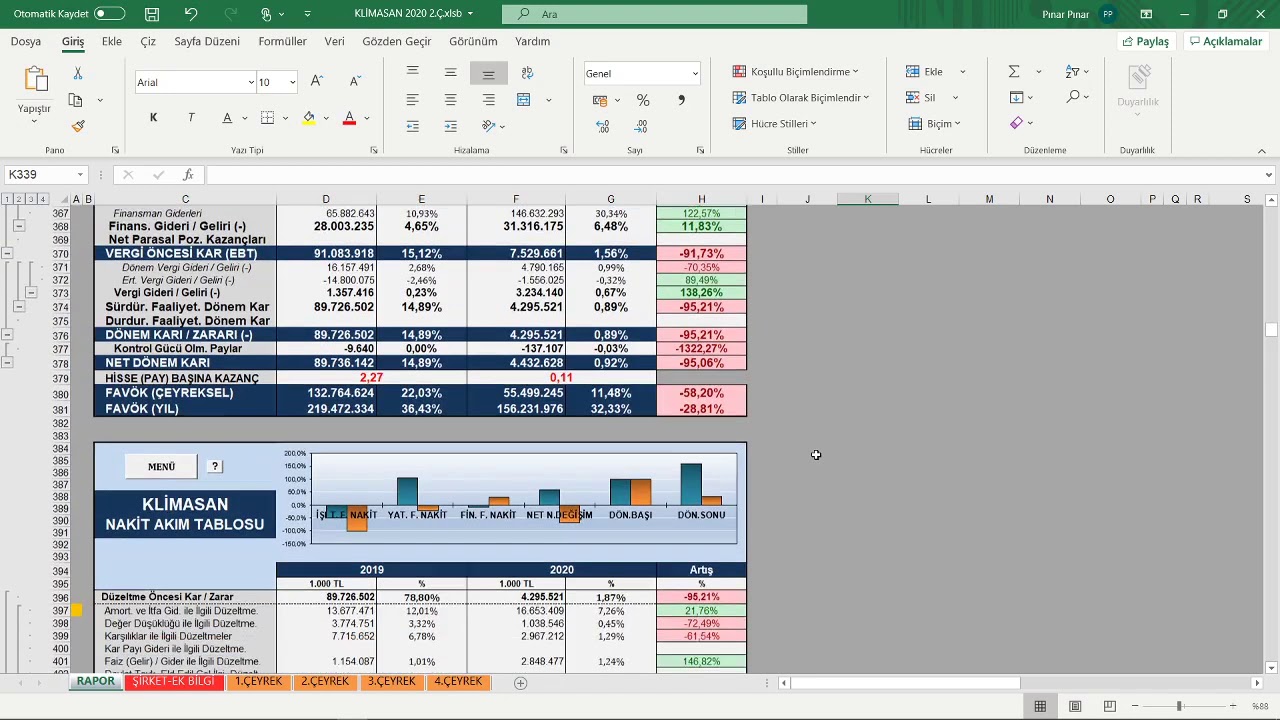This screenshot has width=1280, height=720.
Task: Switch to 2.ÇEYREK sheet tab
Action: pyautogui.click(x=325, y=682)
